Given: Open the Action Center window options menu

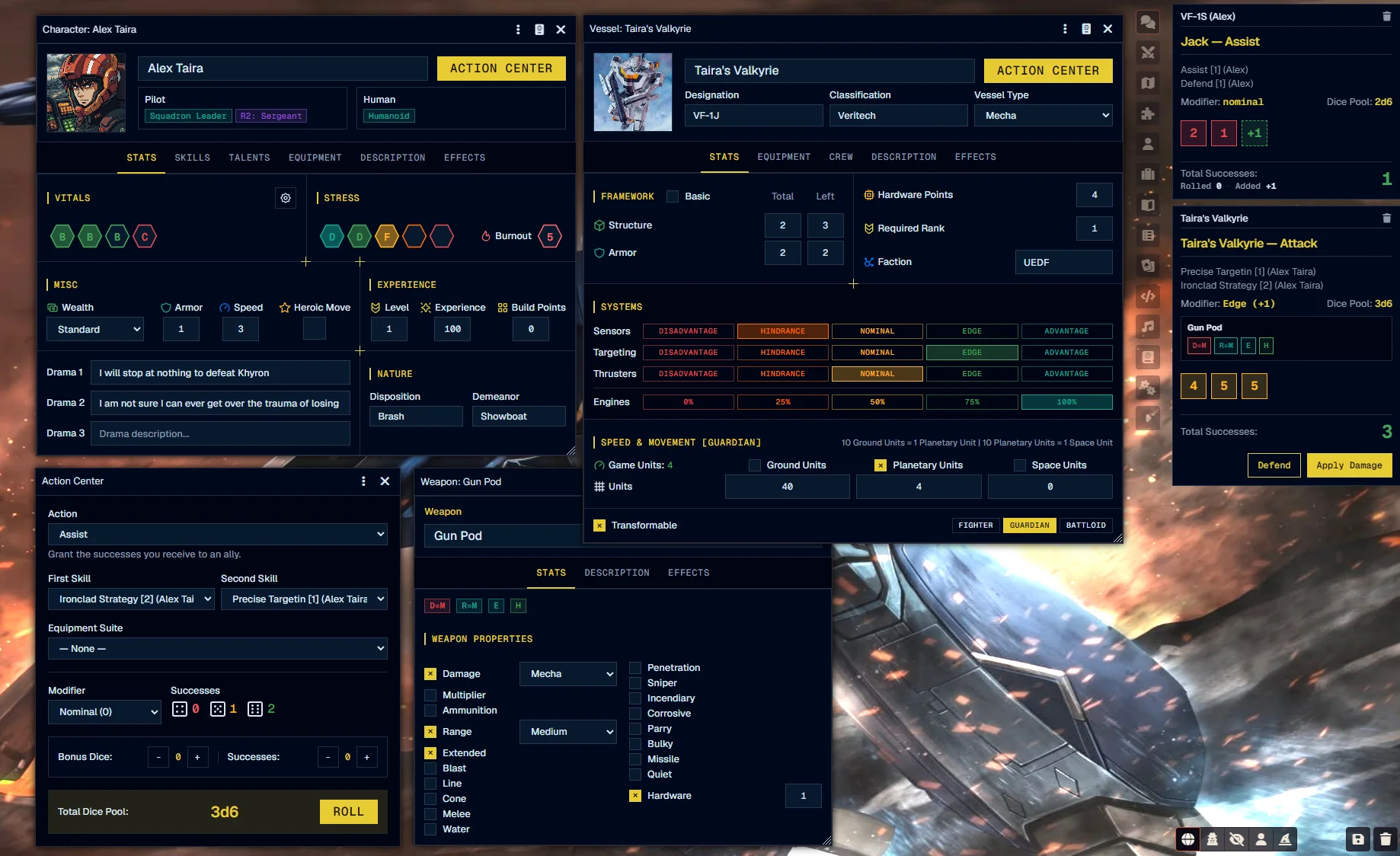Looking at the screenshot, I should pos(363,481).
